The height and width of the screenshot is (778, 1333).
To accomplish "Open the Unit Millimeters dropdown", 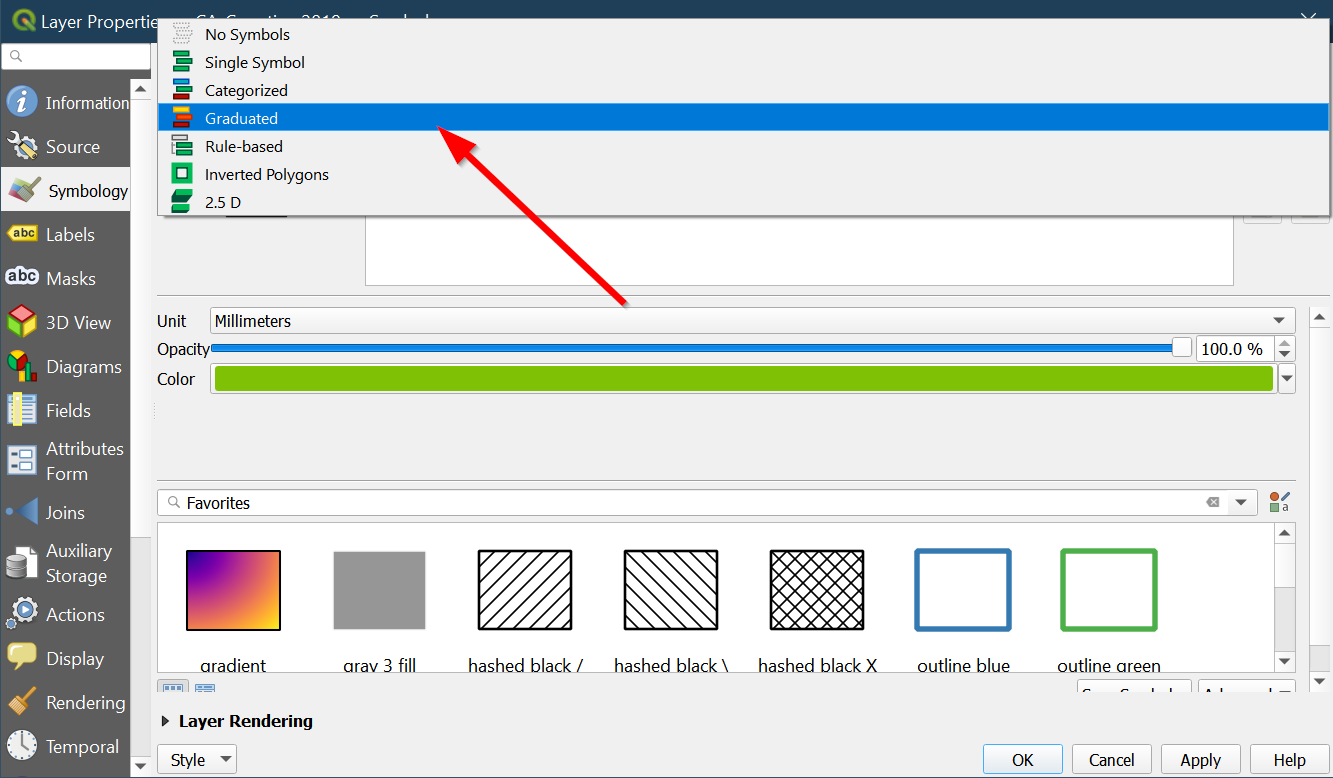I will click(x=752, y=321).
